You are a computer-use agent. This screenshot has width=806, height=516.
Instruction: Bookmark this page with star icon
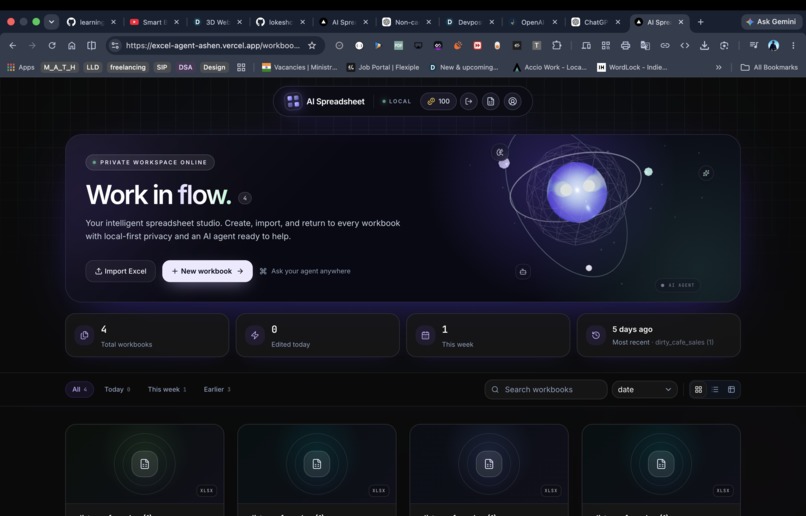312,45
